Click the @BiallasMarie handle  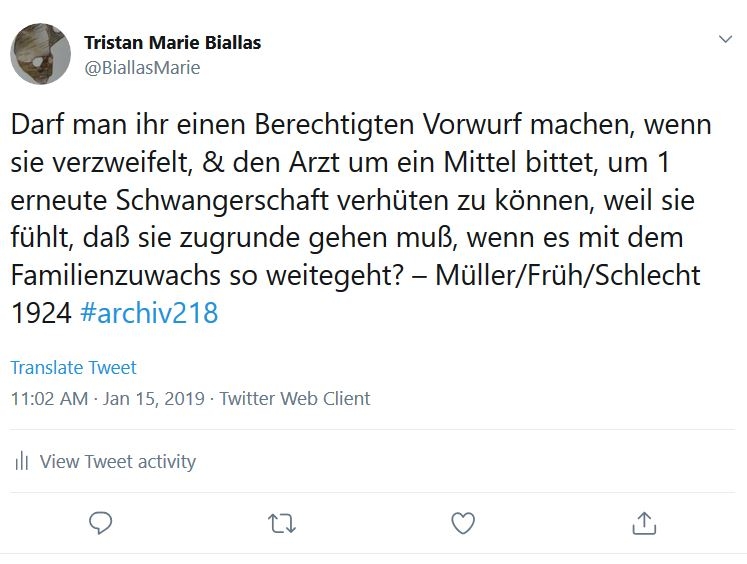point(142,68)
